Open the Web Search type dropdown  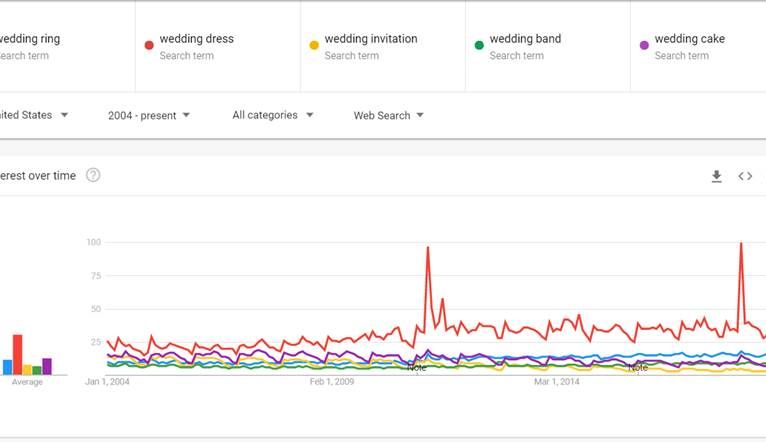(x=389, y=115)
